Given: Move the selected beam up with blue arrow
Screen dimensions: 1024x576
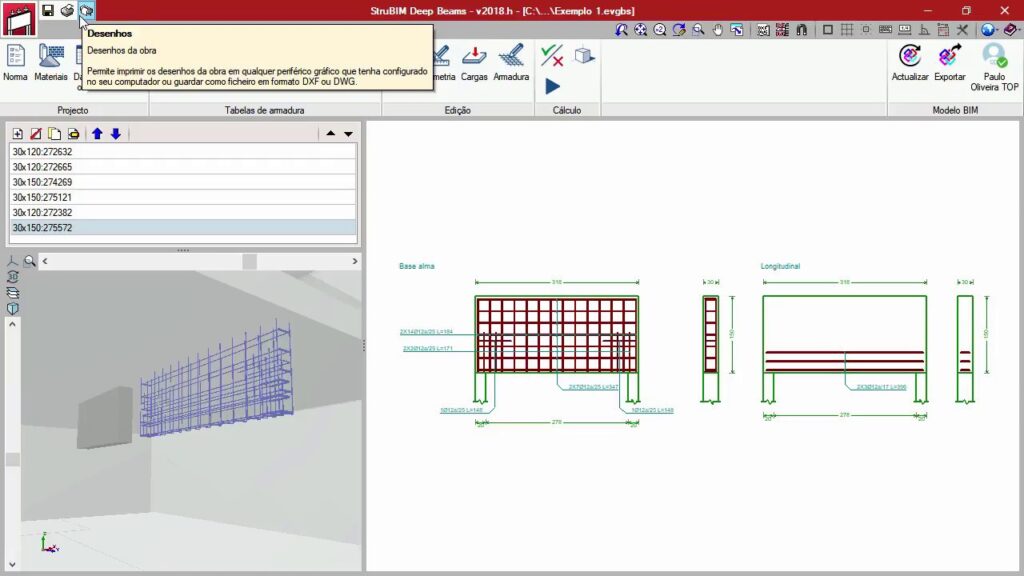Looking at the screenshot, I should tap(97, 134).
